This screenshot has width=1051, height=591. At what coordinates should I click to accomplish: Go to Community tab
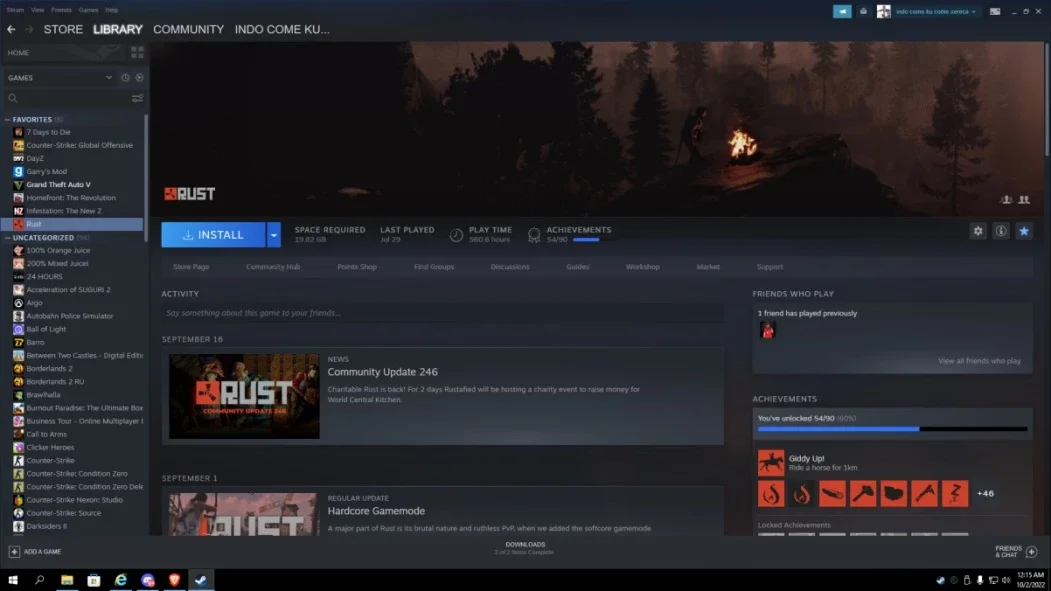(x=188, y=29)
